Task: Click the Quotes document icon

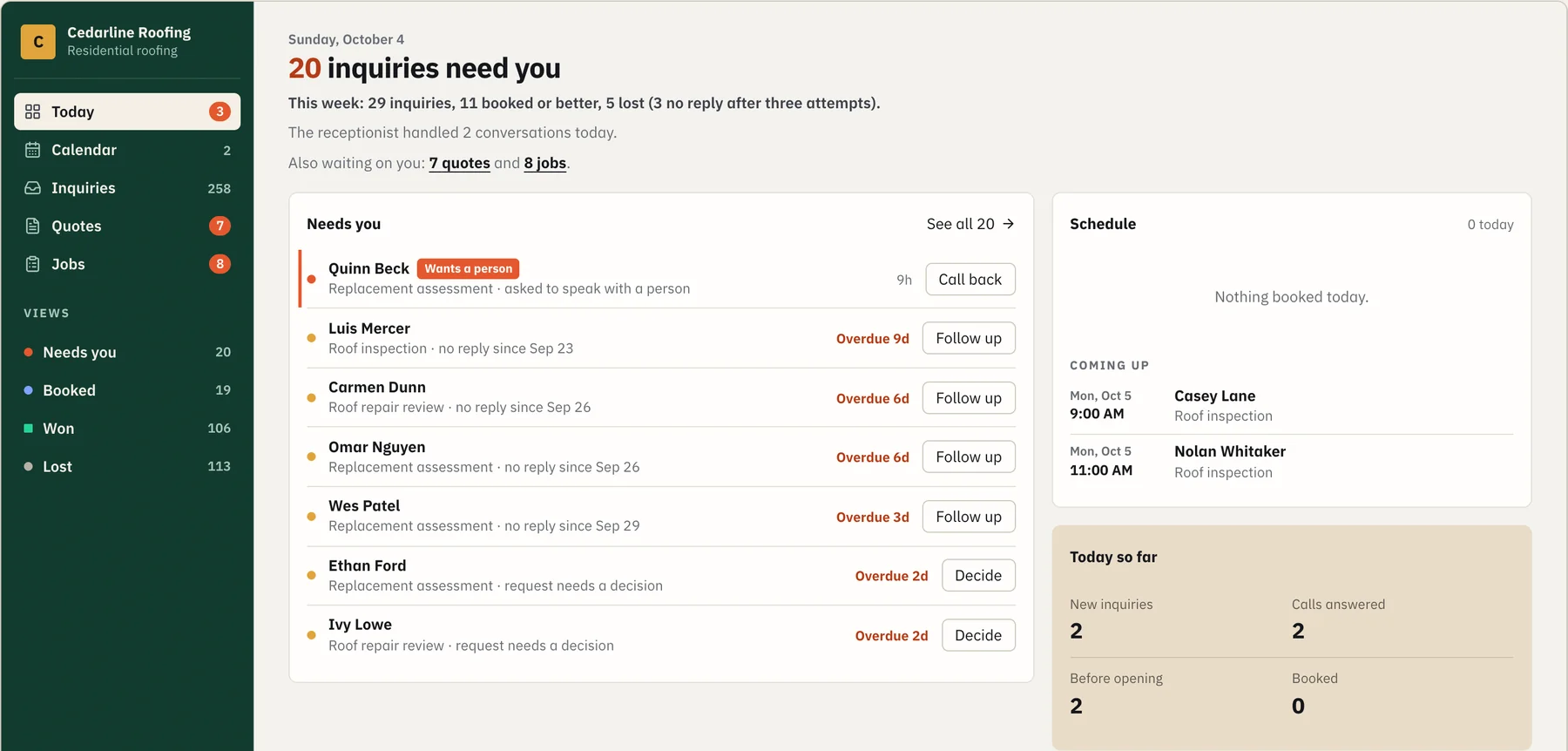Action: 33,226
